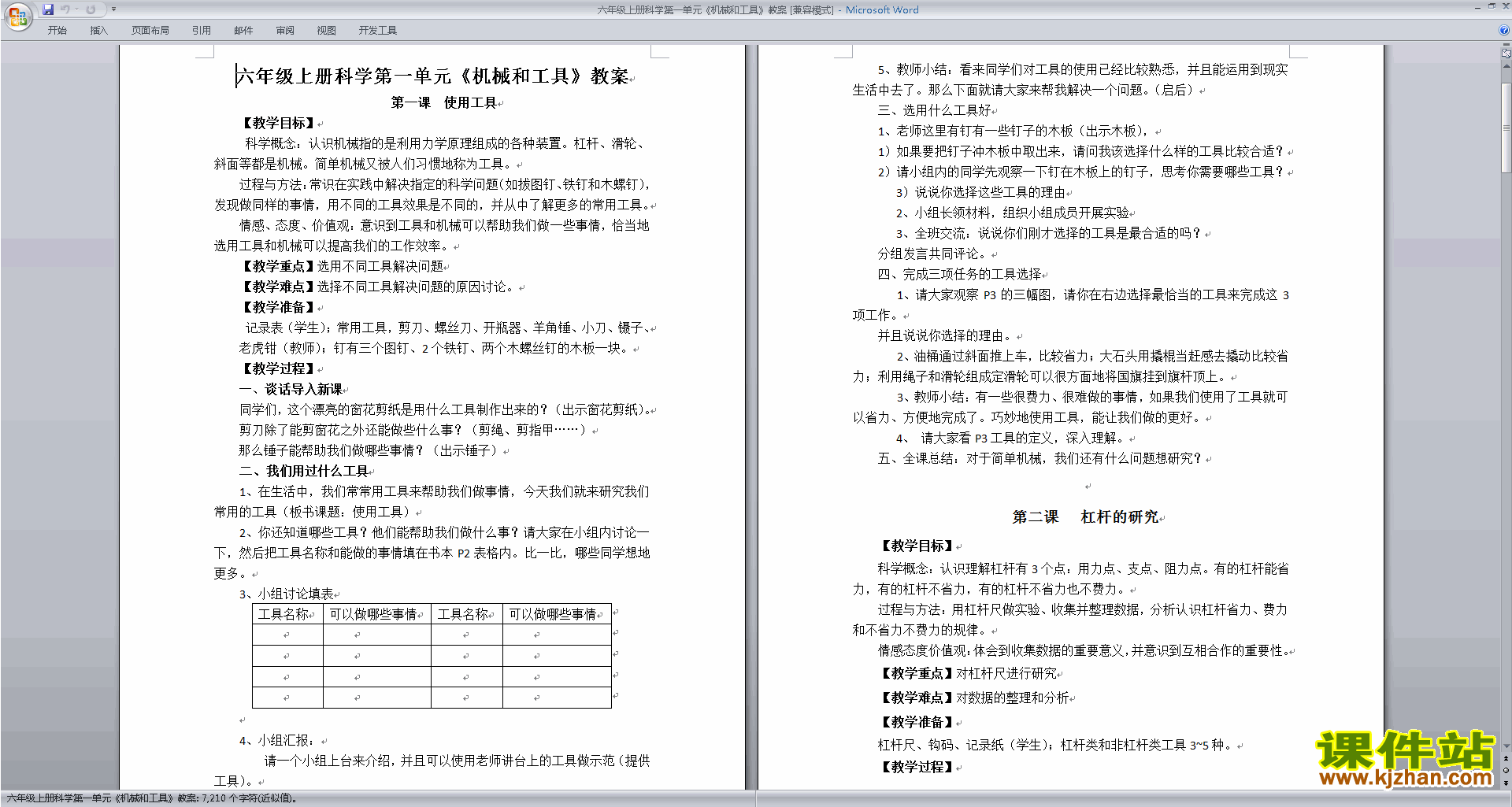This screenshot has height=807, width=1512.
Task: Open the 审阅 ribbon tab
Action: tap(285, 31)
